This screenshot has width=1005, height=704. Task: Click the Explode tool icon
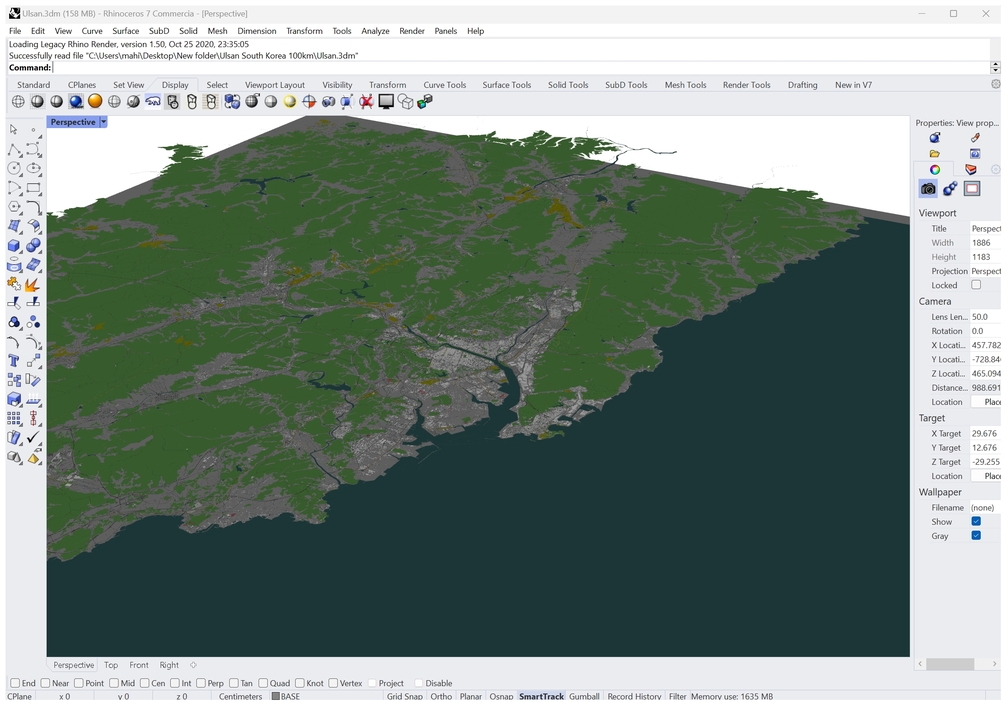33,284
